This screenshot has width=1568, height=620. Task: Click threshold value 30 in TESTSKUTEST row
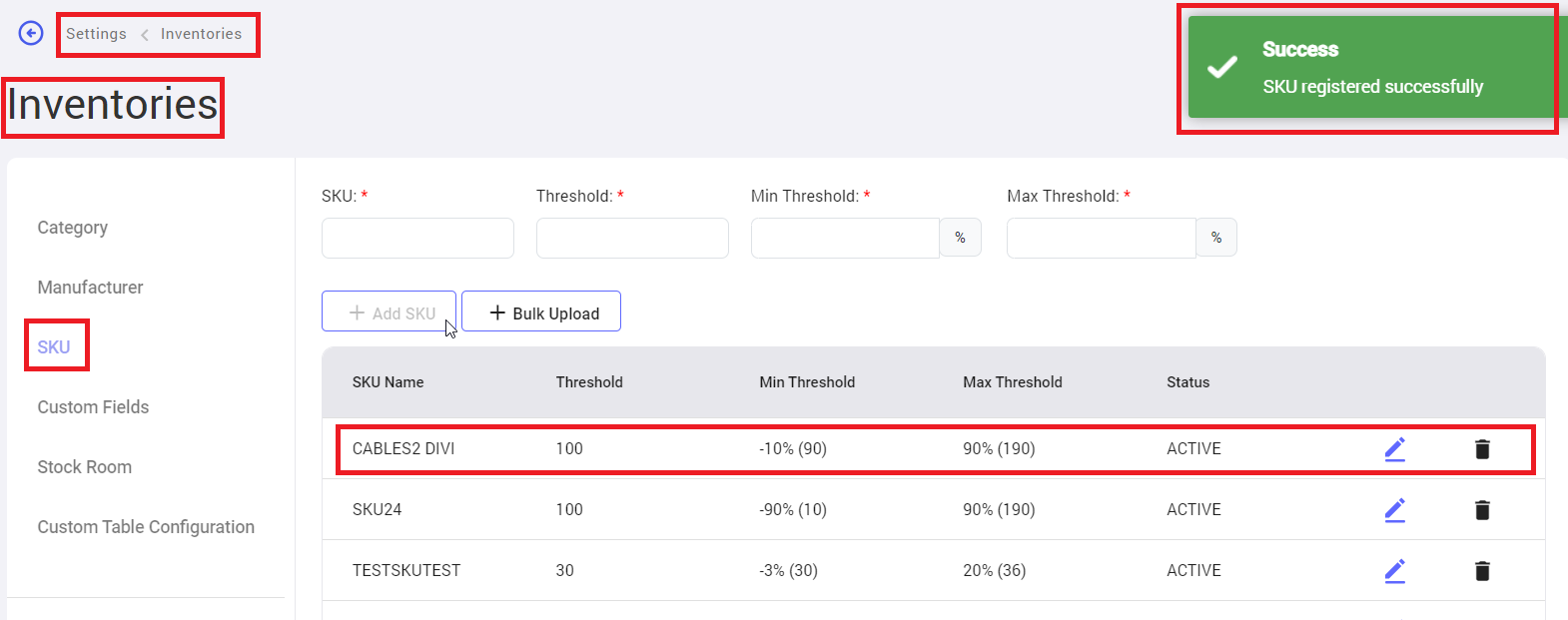(x=565, y=571)
